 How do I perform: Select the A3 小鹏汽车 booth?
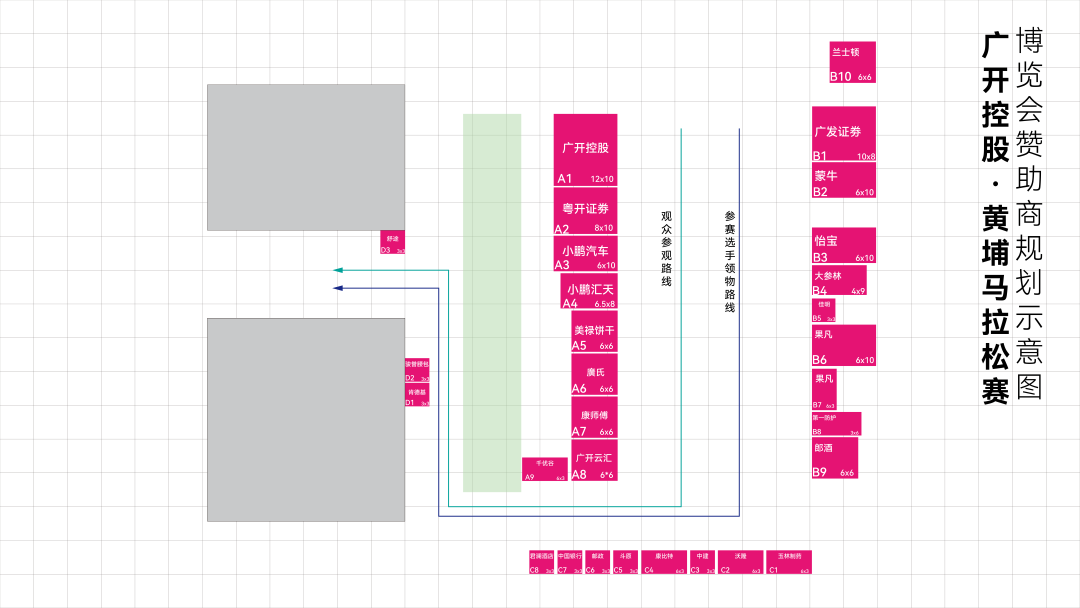(x=585, y=254)
